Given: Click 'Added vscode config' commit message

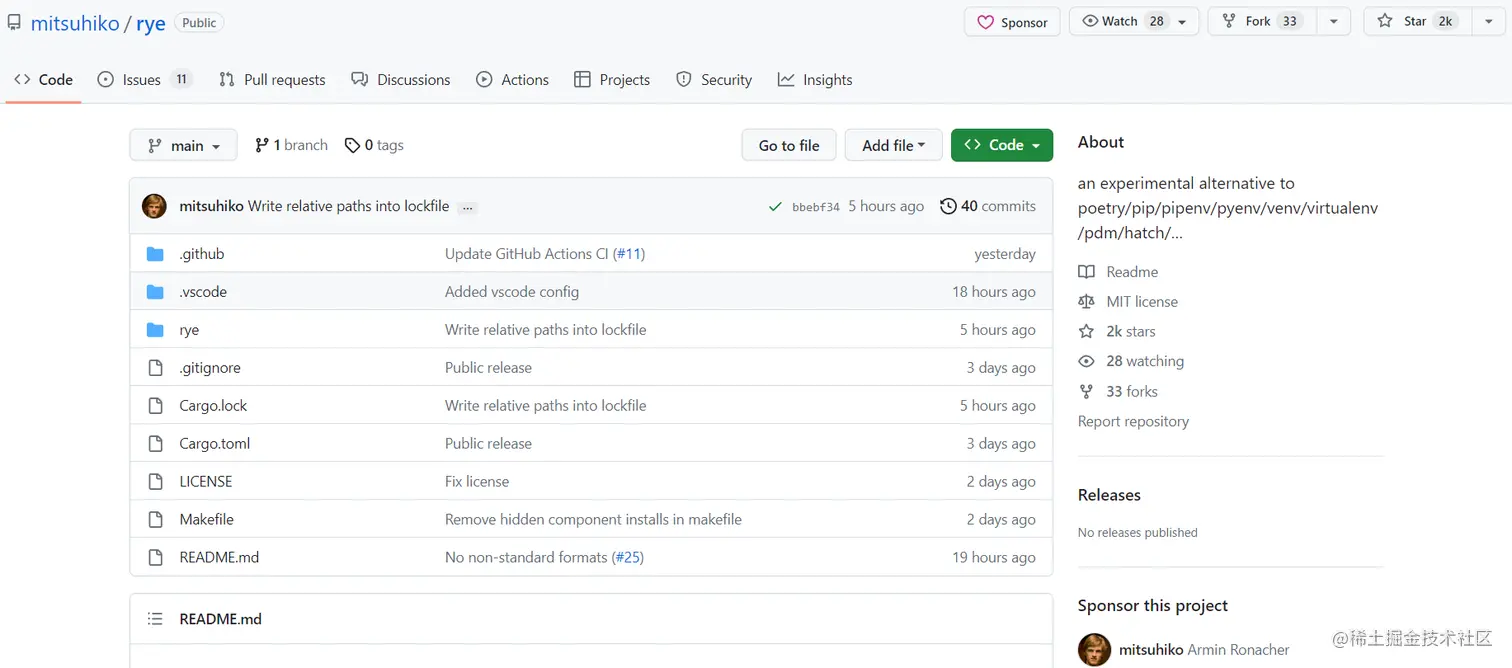Looking at the screenshot, I should pyautogui.click(x=512, y=292).
